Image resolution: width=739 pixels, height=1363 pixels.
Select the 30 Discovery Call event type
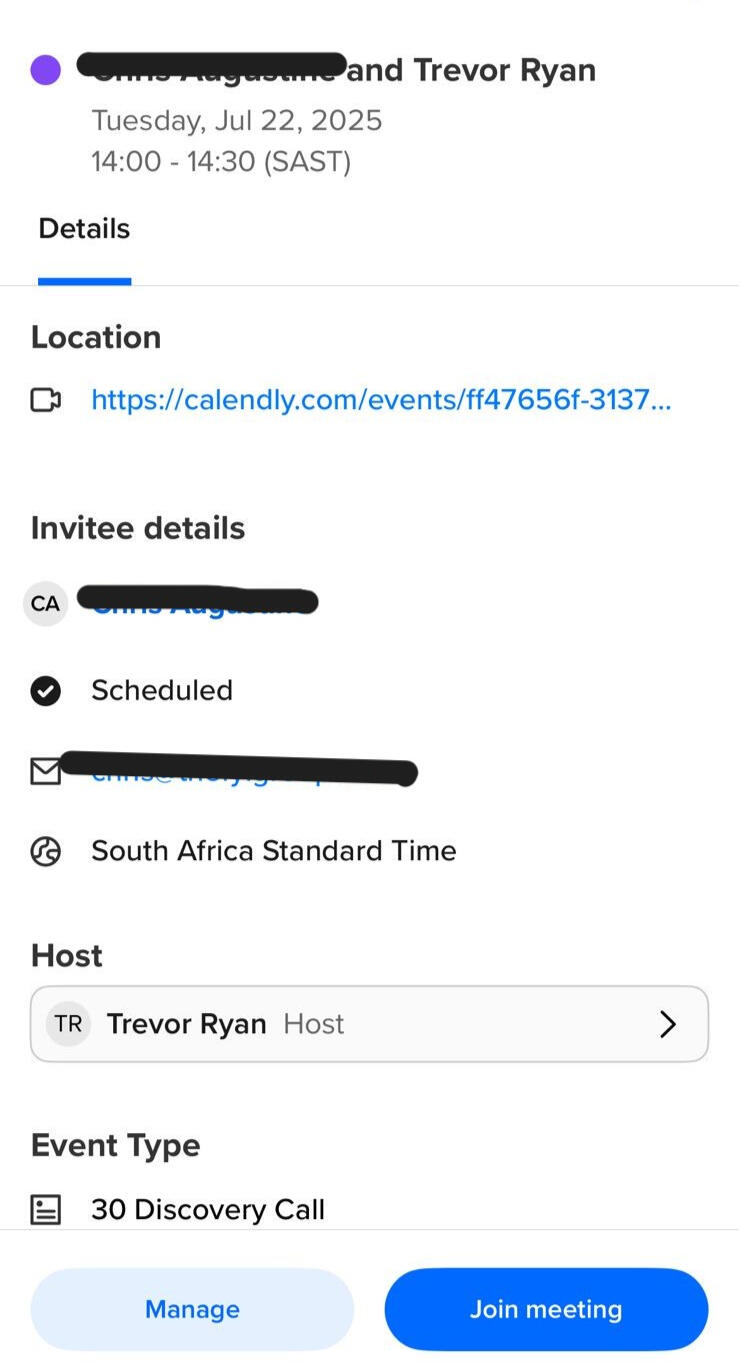point(208,1210)
